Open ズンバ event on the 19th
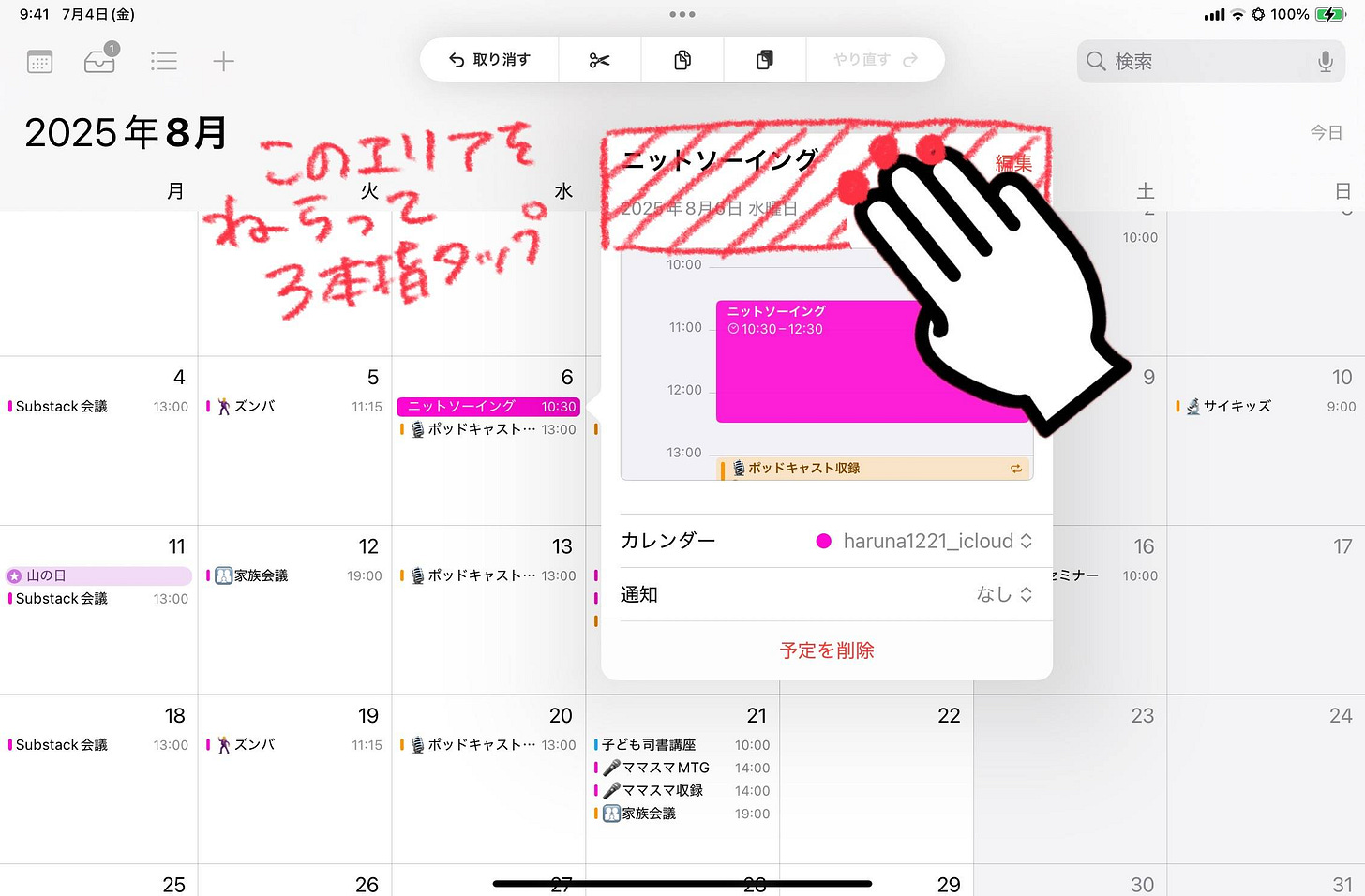 [294, 745]
